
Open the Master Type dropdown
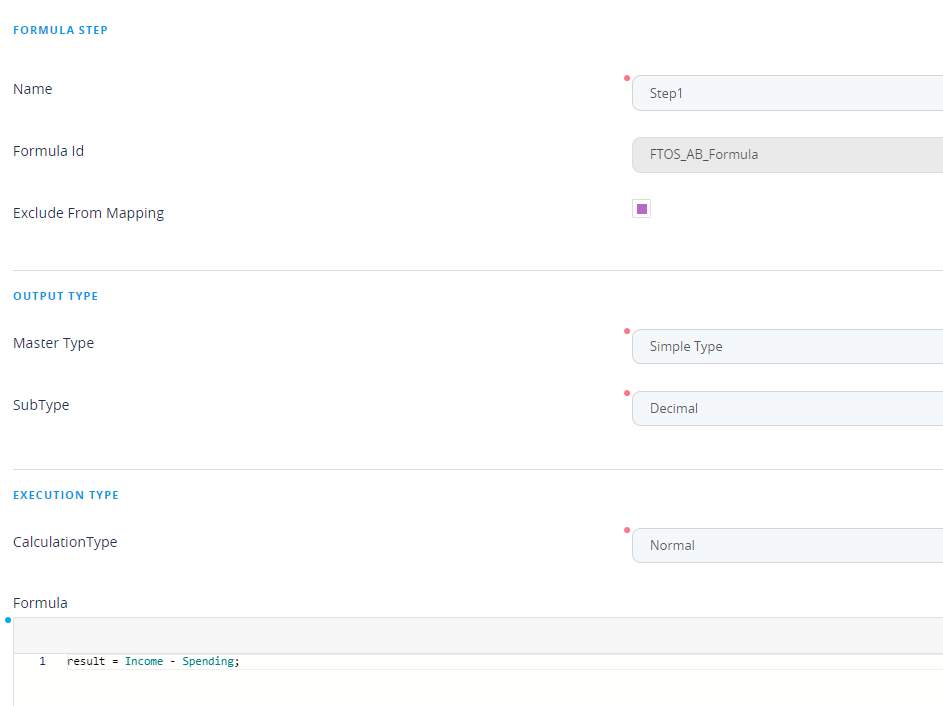(787, 346)
